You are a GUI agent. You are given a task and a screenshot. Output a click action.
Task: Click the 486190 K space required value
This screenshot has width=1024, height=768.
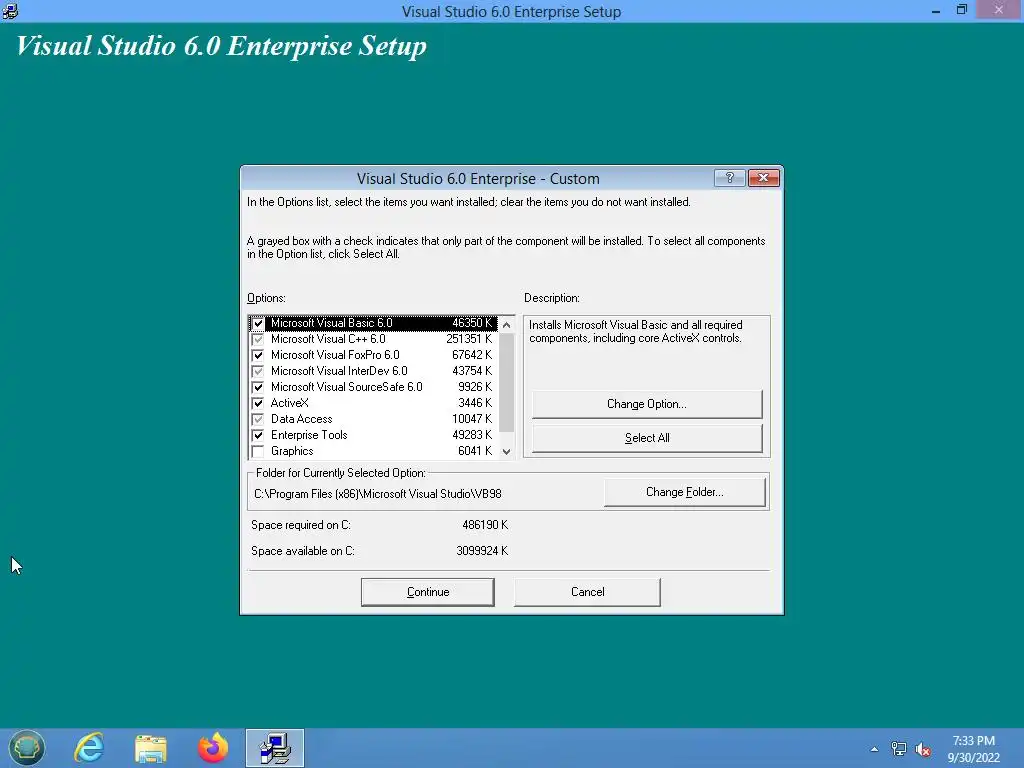coord(485,525)
